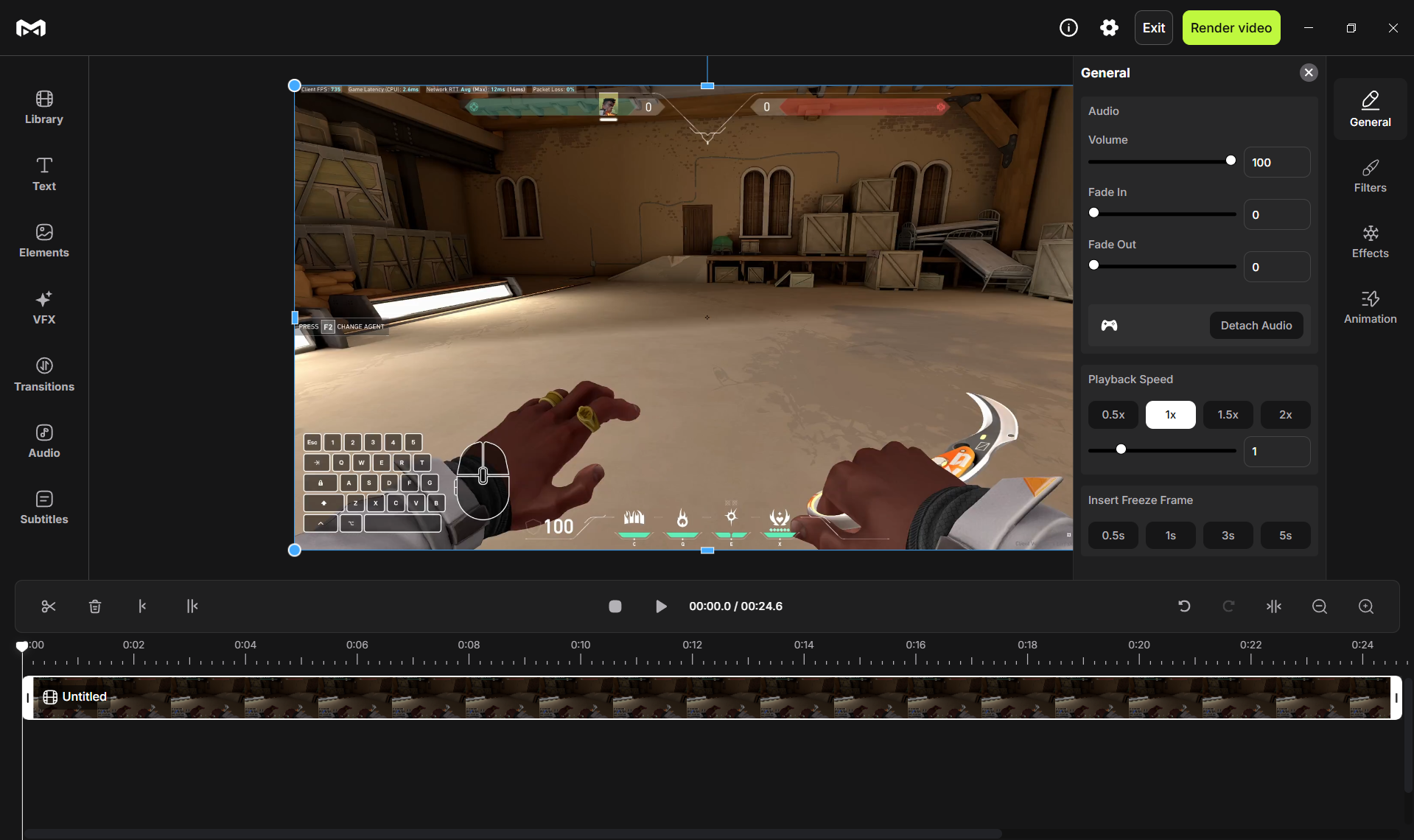Click the Volume value field
The image size is (1414, 840).
point(1277,162)
